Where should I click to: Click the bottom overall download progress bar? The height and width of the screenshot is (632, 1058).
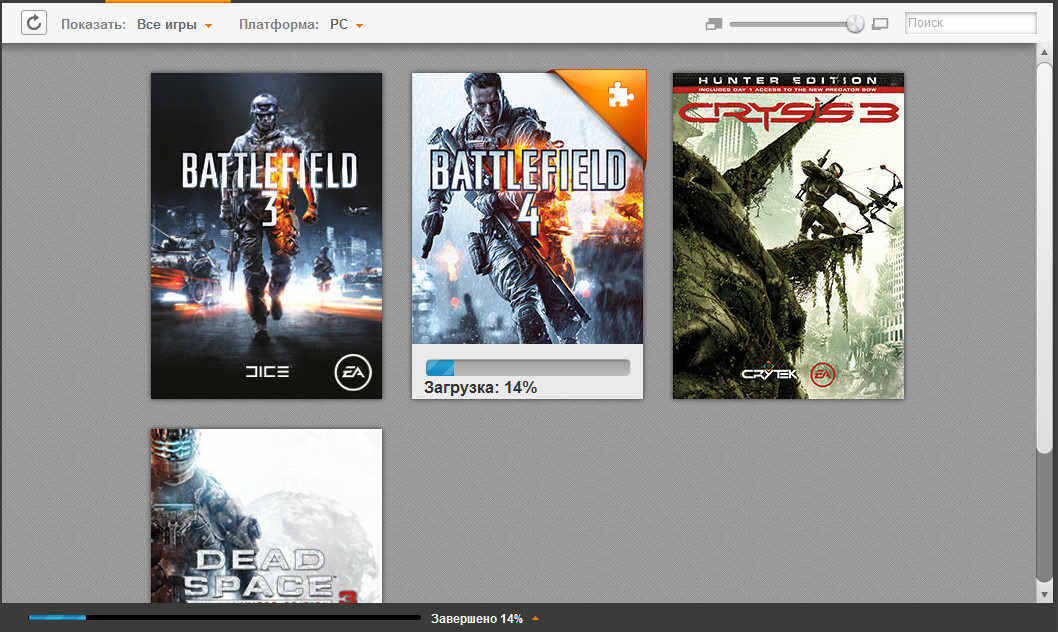[x=225, y=617]
